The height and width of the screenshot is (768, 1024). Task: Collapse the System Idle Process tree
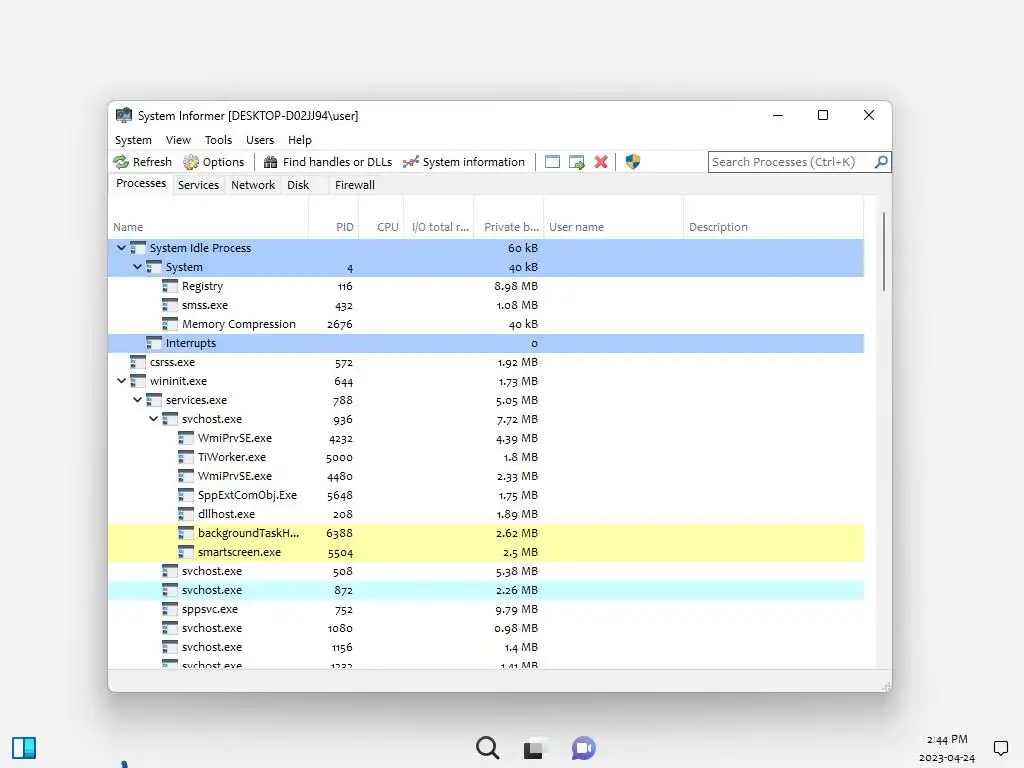pyautogui.click(x=121, y=248)
